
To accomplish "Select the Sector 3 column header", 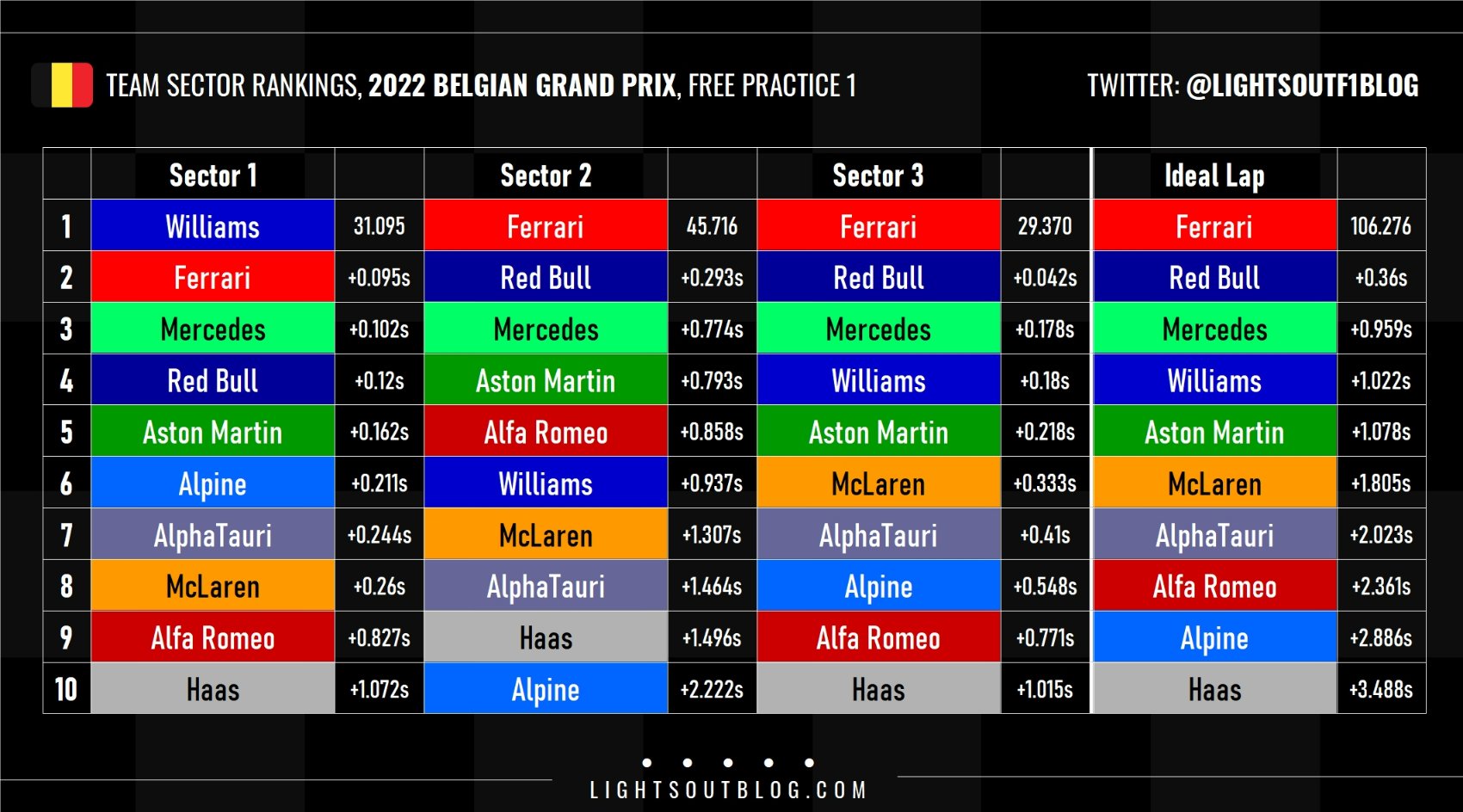I will click(878, 175).
